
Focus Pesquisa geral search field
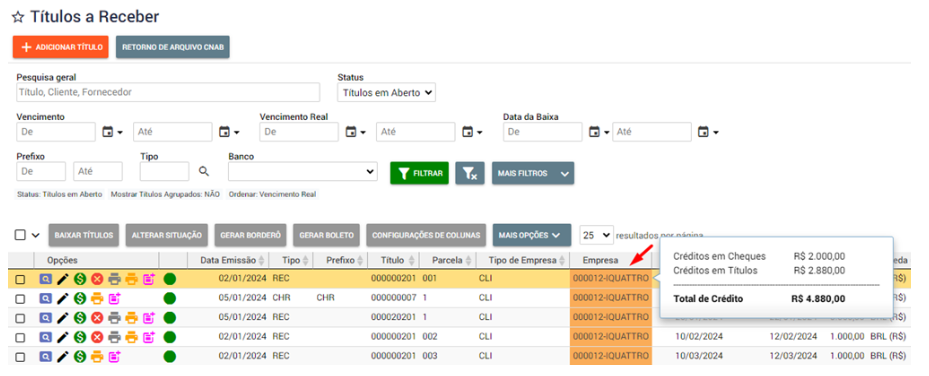[168, 92]
